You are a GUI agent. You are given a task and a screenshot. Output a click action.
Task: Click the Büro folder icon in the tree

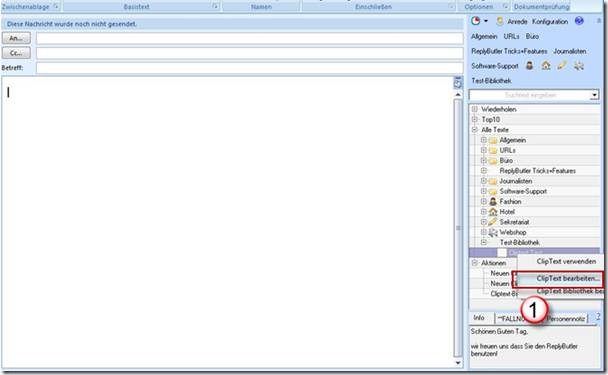tap(493, 161)
